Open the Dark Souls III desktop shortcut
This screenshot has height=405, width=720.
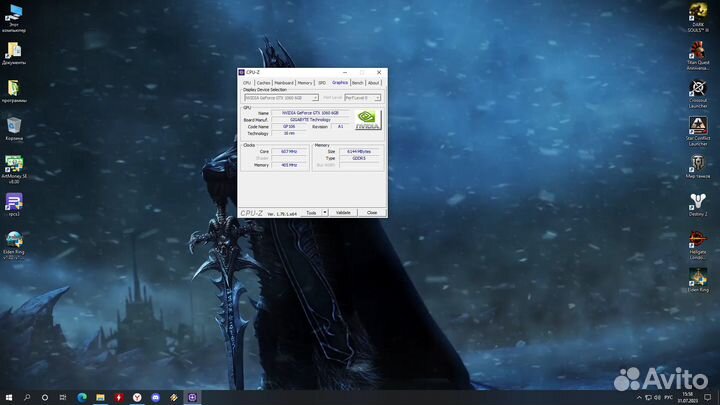(698, 13)
